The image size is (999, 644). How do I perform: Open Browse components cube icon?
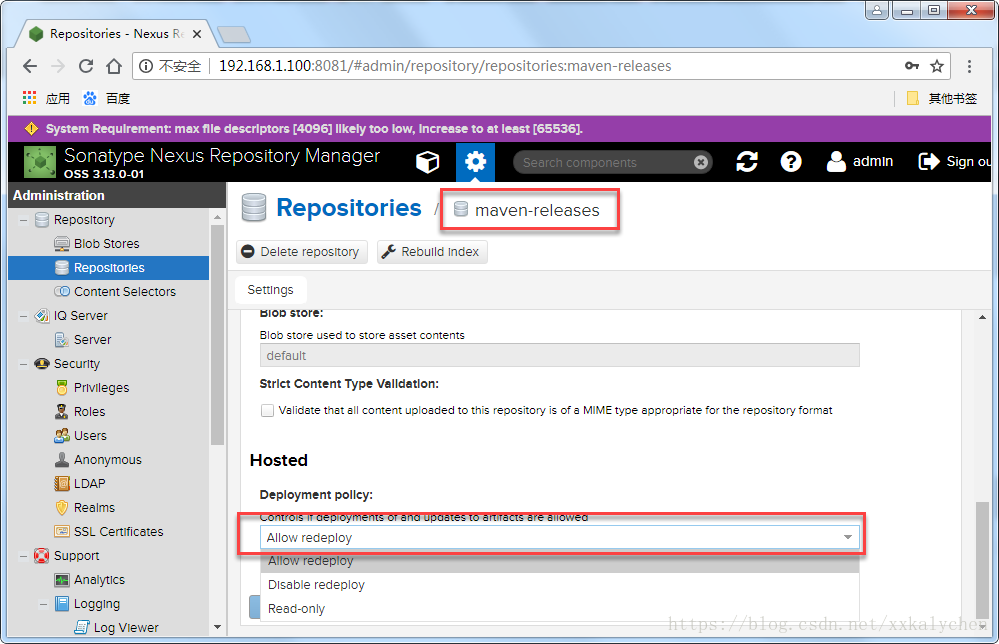coord(428,162)
